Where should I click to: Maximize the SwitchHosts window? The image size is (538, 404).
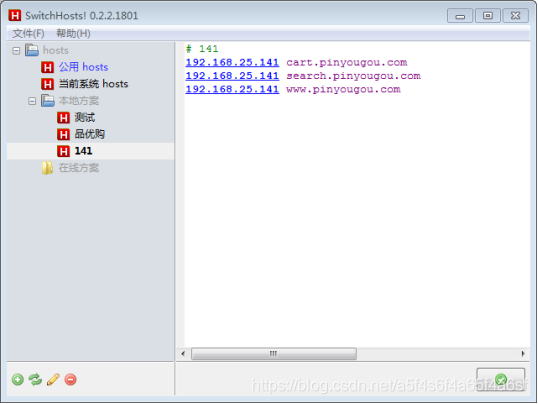(488, 16)
